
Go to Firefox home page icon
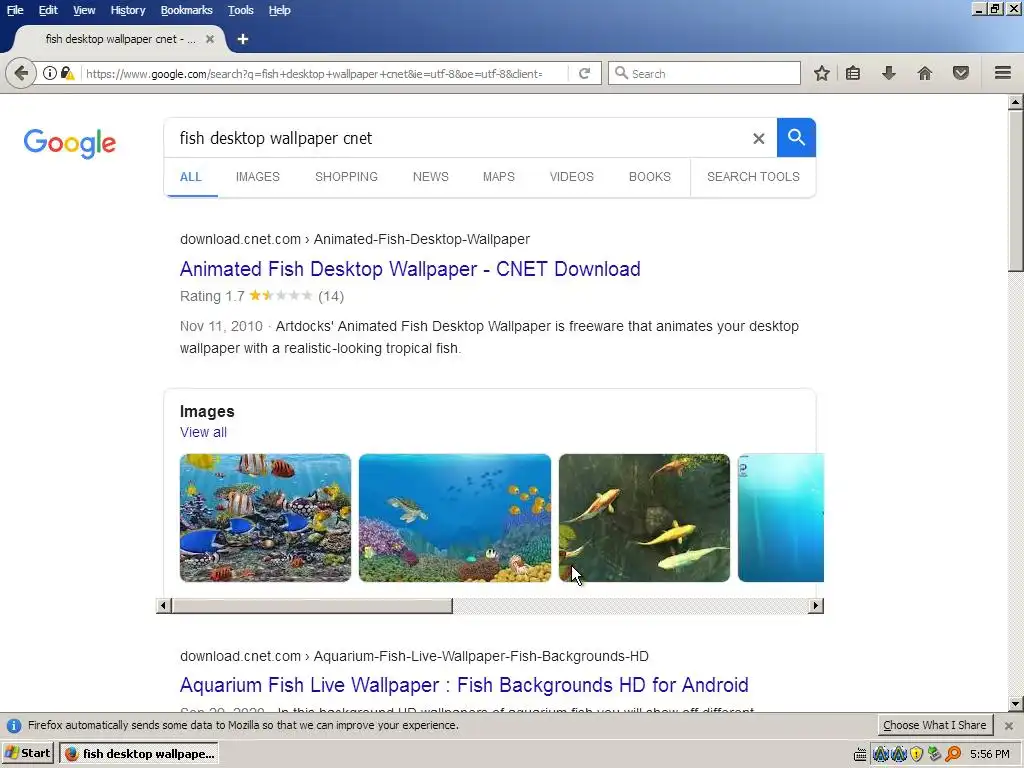click(925, 73)
